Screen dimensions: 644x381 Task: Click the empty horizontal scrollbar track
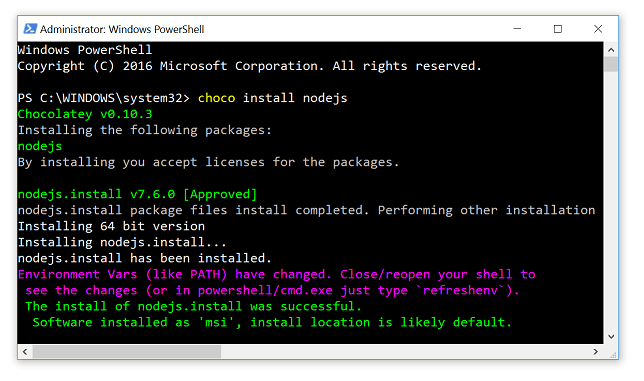point(405,351)
